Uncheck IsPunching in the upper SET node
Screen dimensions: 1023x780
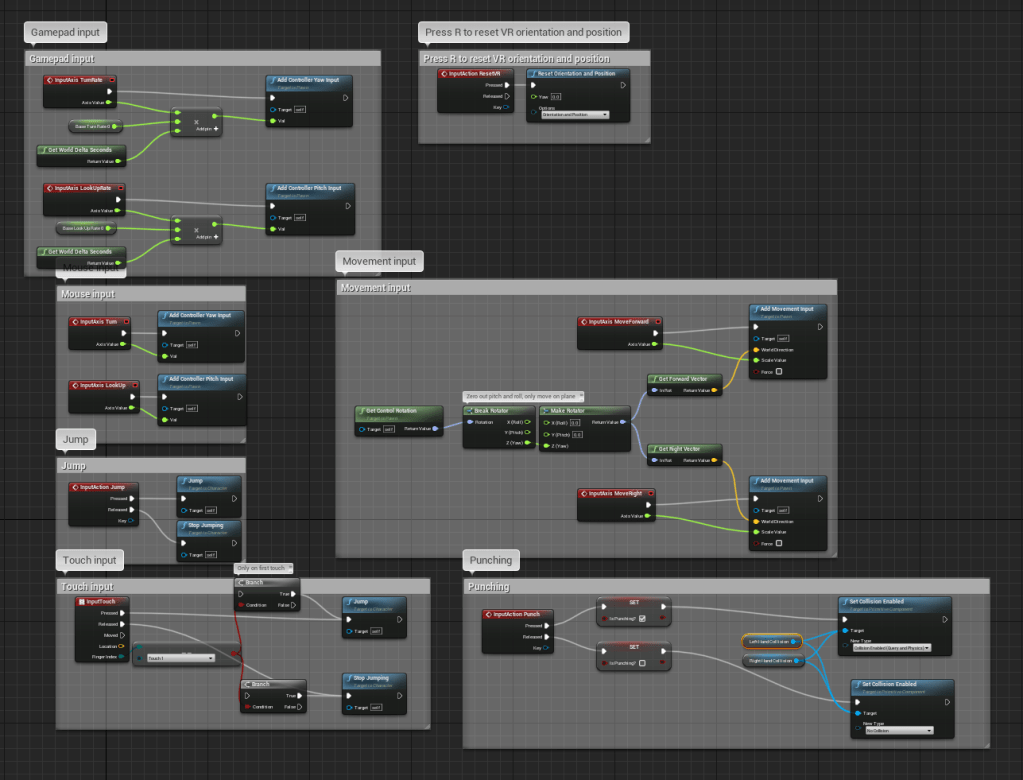click(x=642, y=618)
